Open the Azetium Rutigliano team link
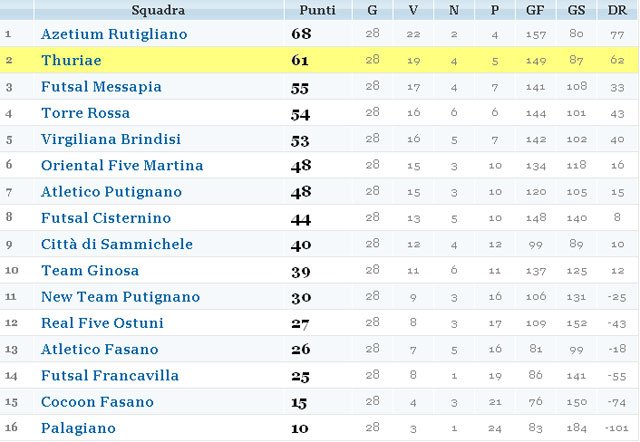640x442 pixels. (114, 34)
